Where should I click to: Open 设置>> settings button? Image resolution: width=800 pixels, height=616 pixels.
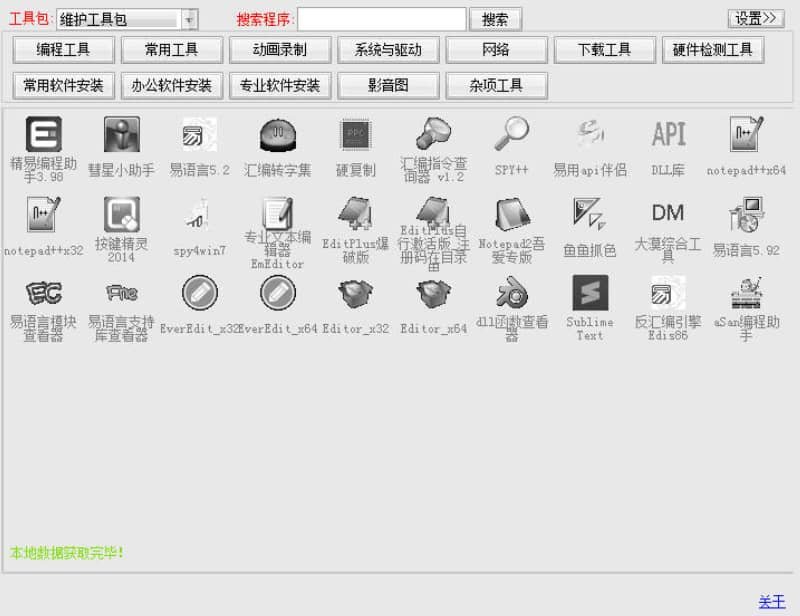pyautogui.click(x=755, y=19)
